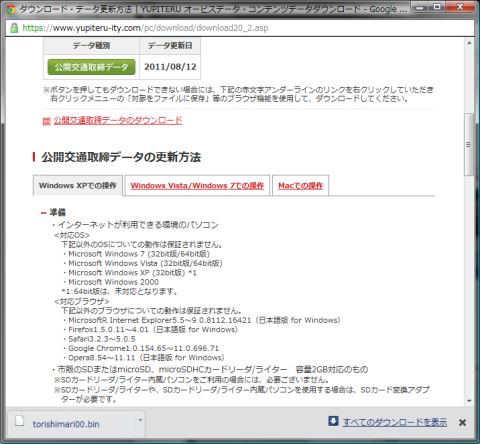Click the small icon beside the download link
This screenshot has height=444, width=480.
47,121
